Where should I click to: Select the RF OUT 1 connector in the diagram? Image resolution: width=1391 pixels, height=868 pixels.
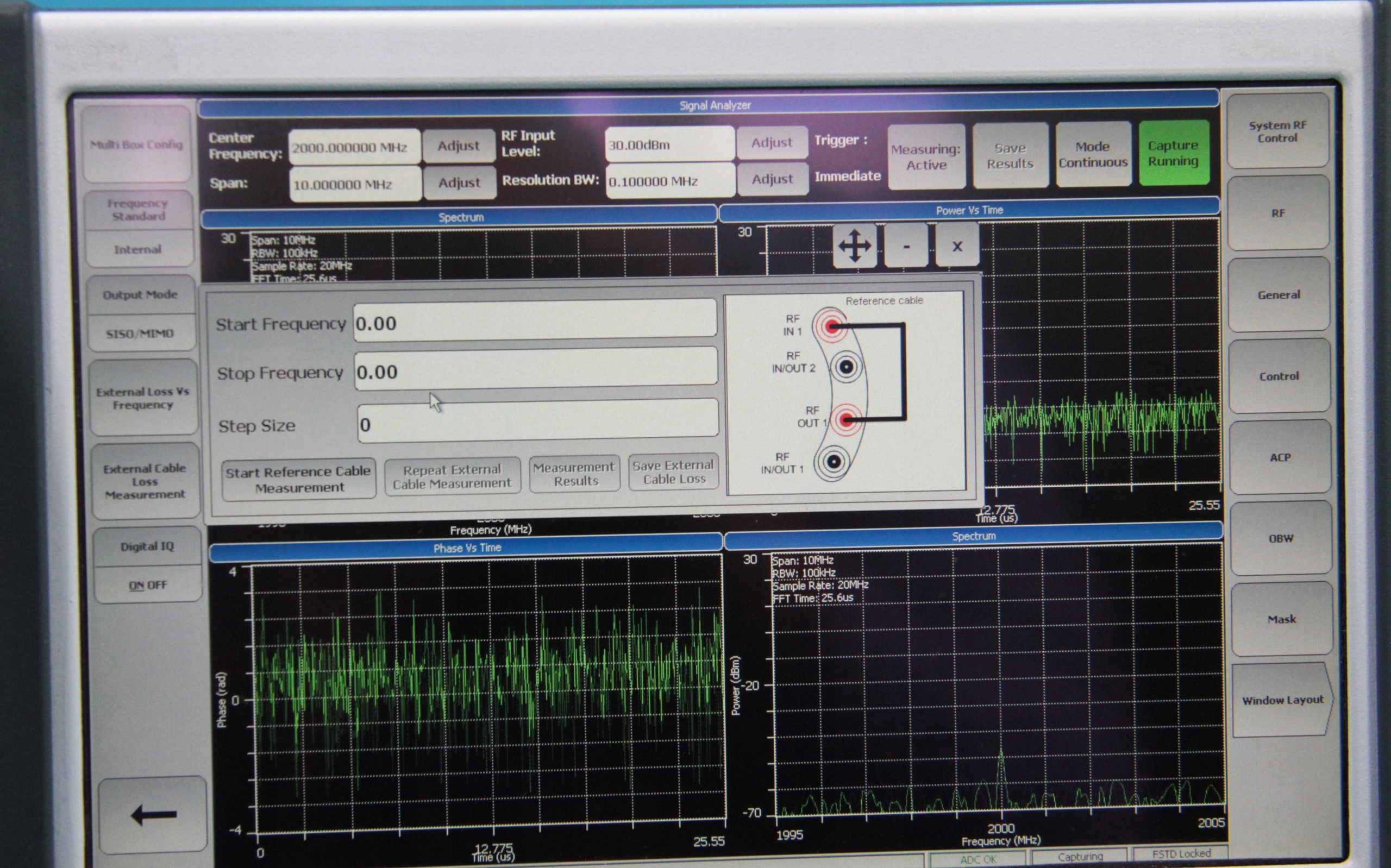point(845,420)
